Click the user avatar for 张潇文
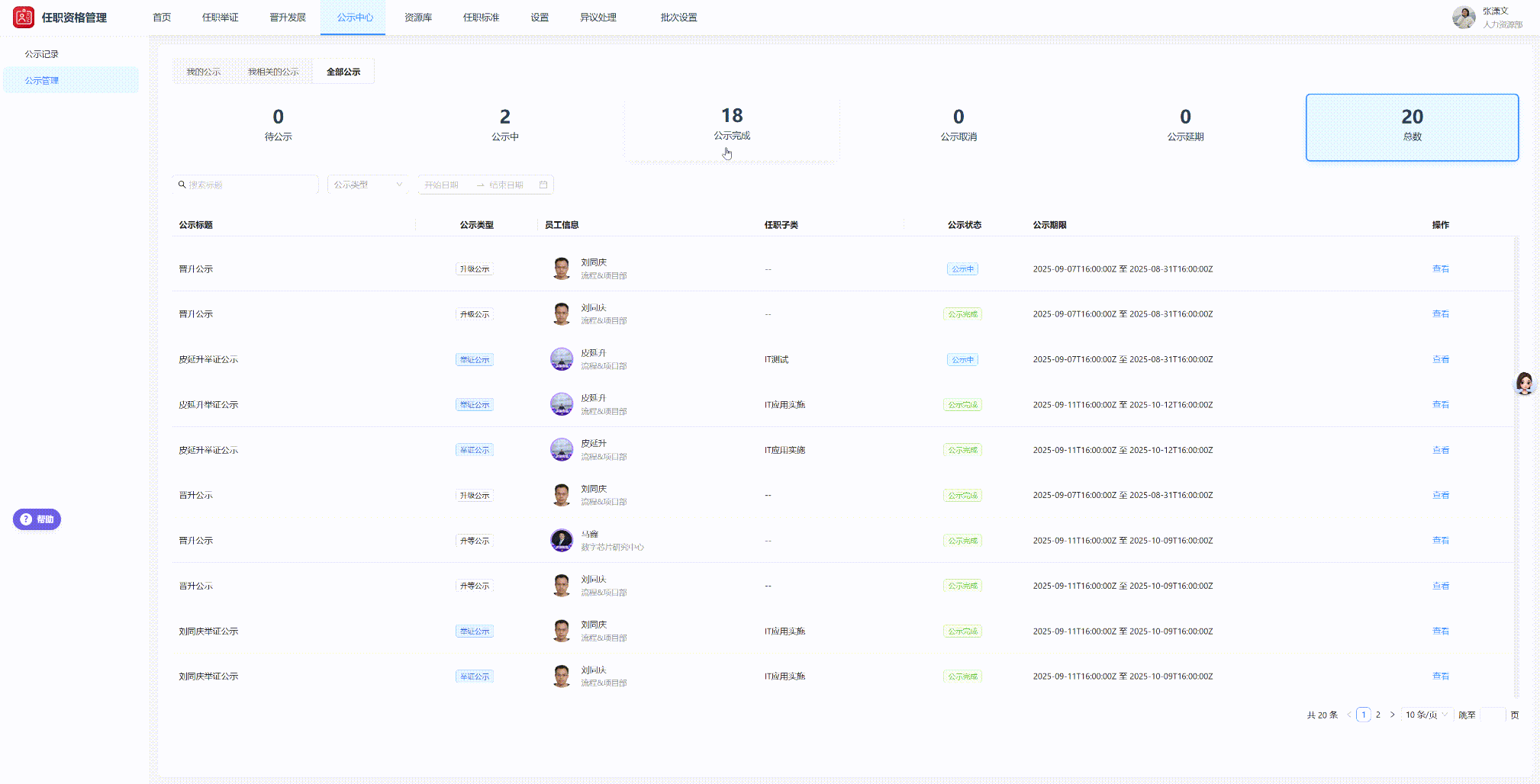Screen dimensions: 1540x784 click(1463, 17)
